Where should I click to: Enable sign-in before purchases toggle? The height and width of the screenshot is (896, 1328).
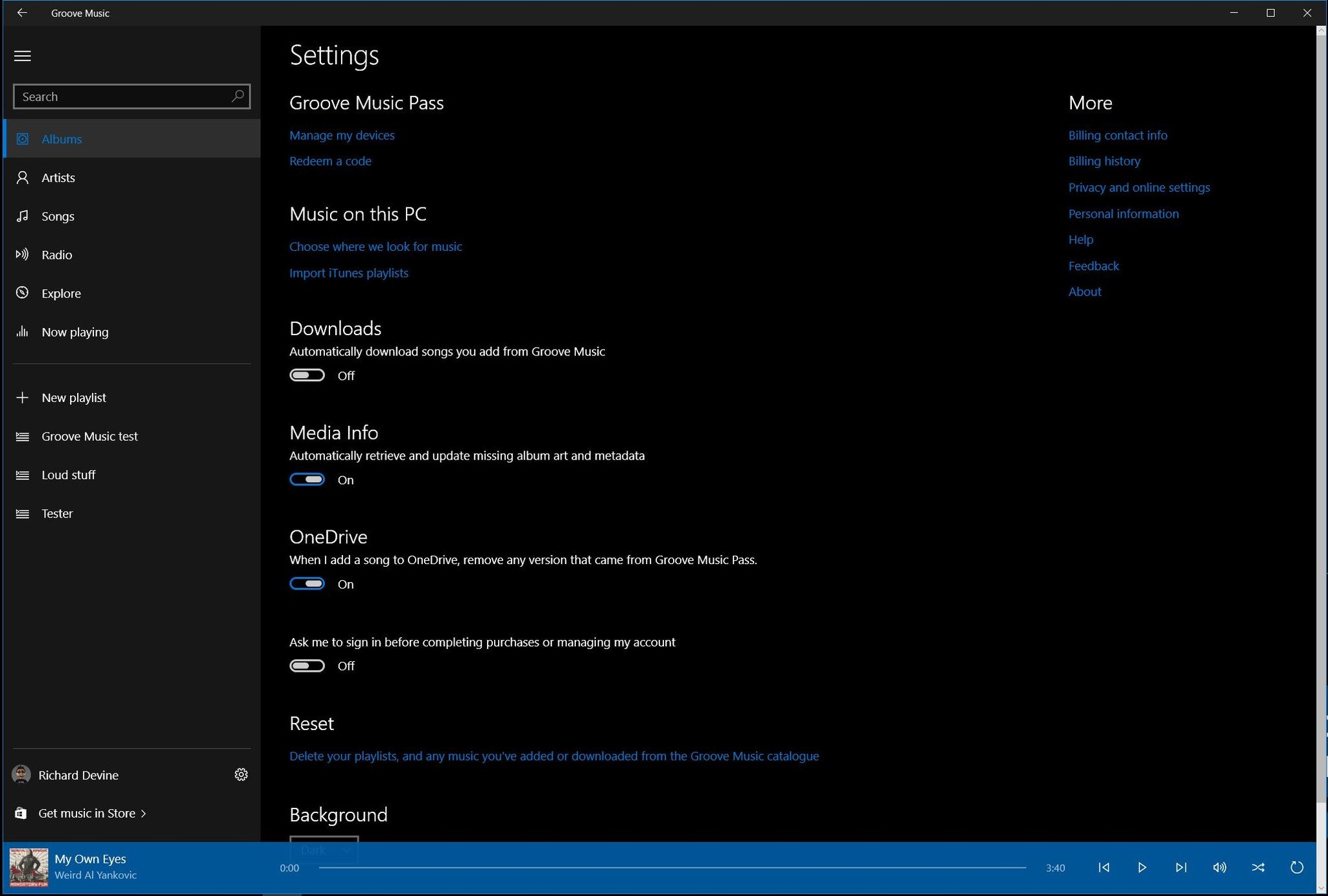307,666
